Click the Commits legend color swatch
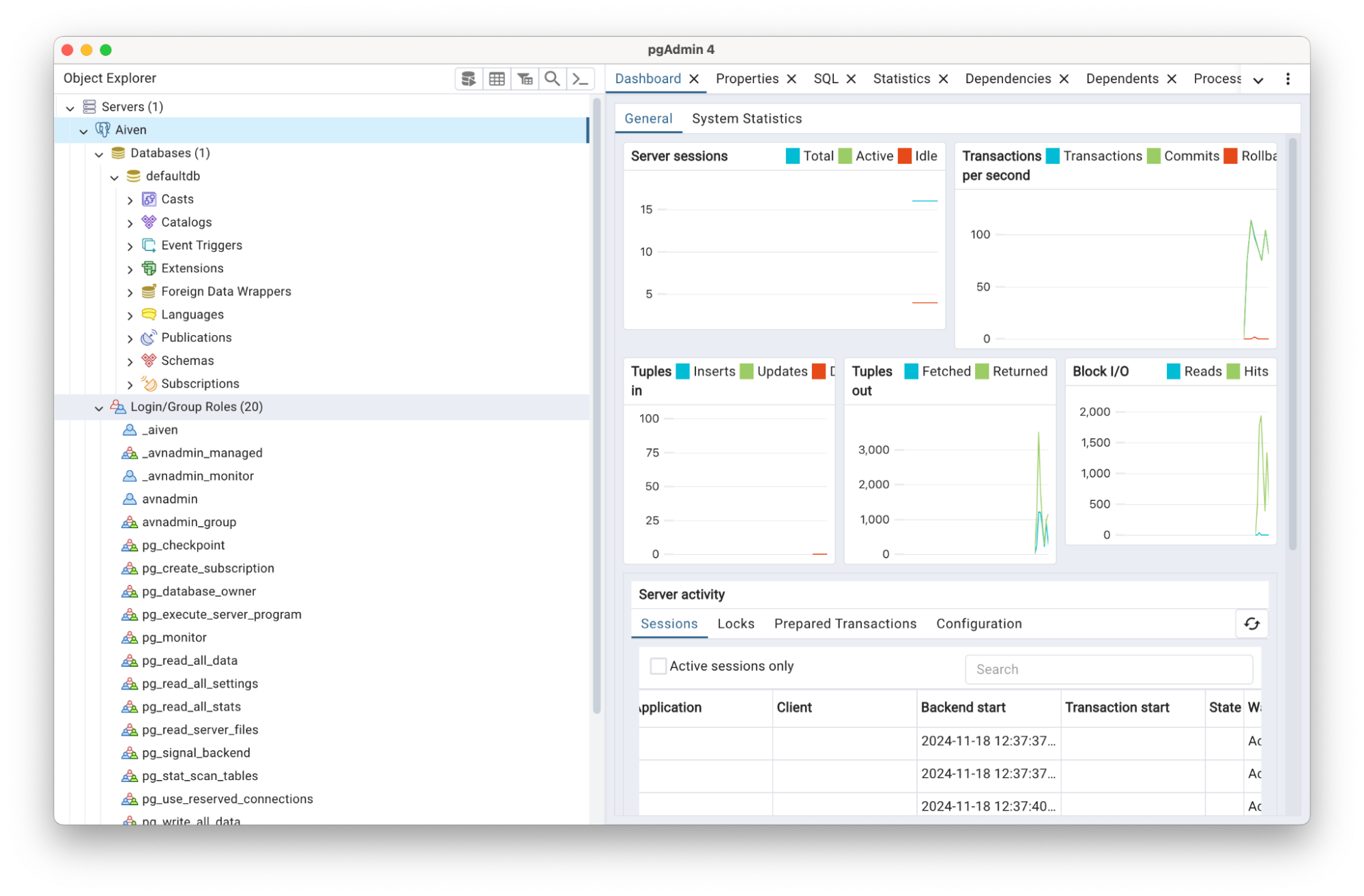Image resolution: width=1364 pixels, height=896 pixels. [x=1153, y=156]
